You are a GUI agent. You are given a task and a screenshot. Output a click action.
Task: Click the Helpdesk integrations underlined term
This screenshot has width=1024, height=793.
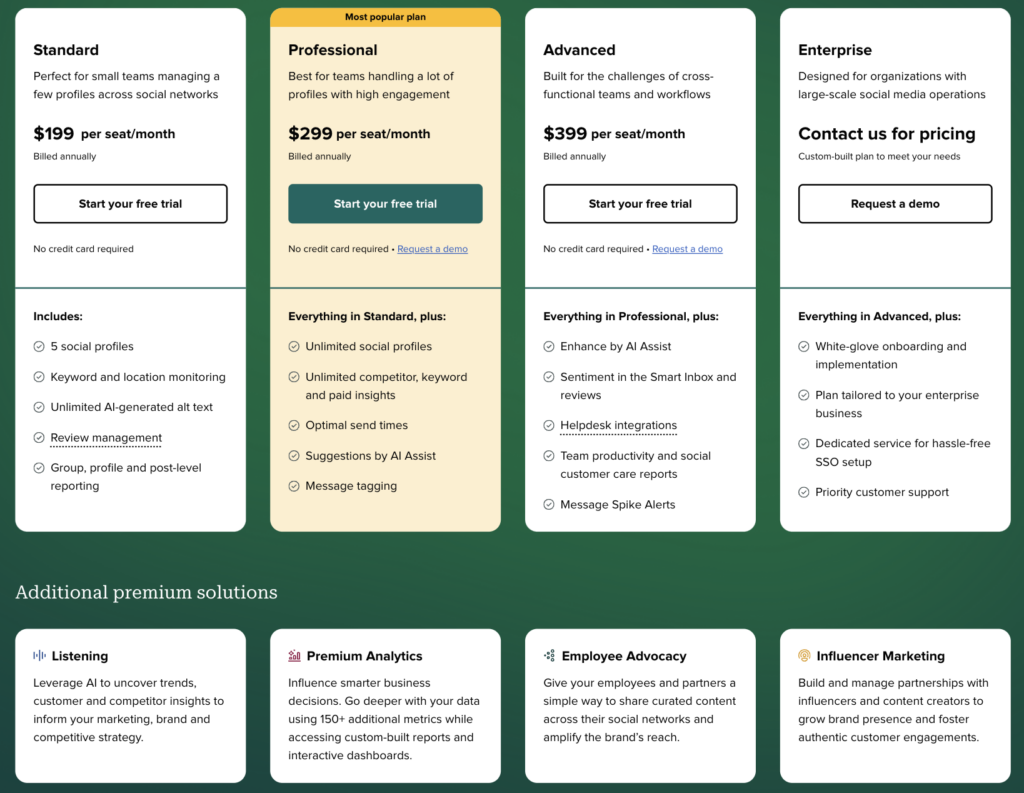coord(618,425)
